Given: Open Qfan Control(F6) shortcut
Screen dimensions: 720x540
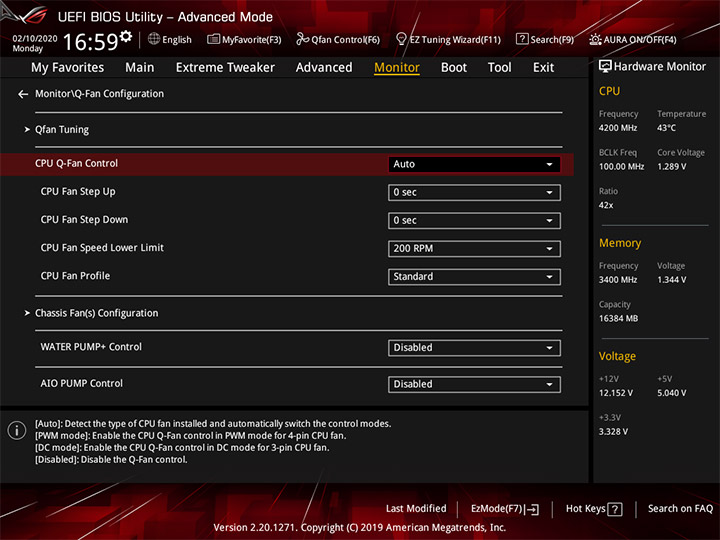Looking at the screenshot, I should [x=345, y=40].
